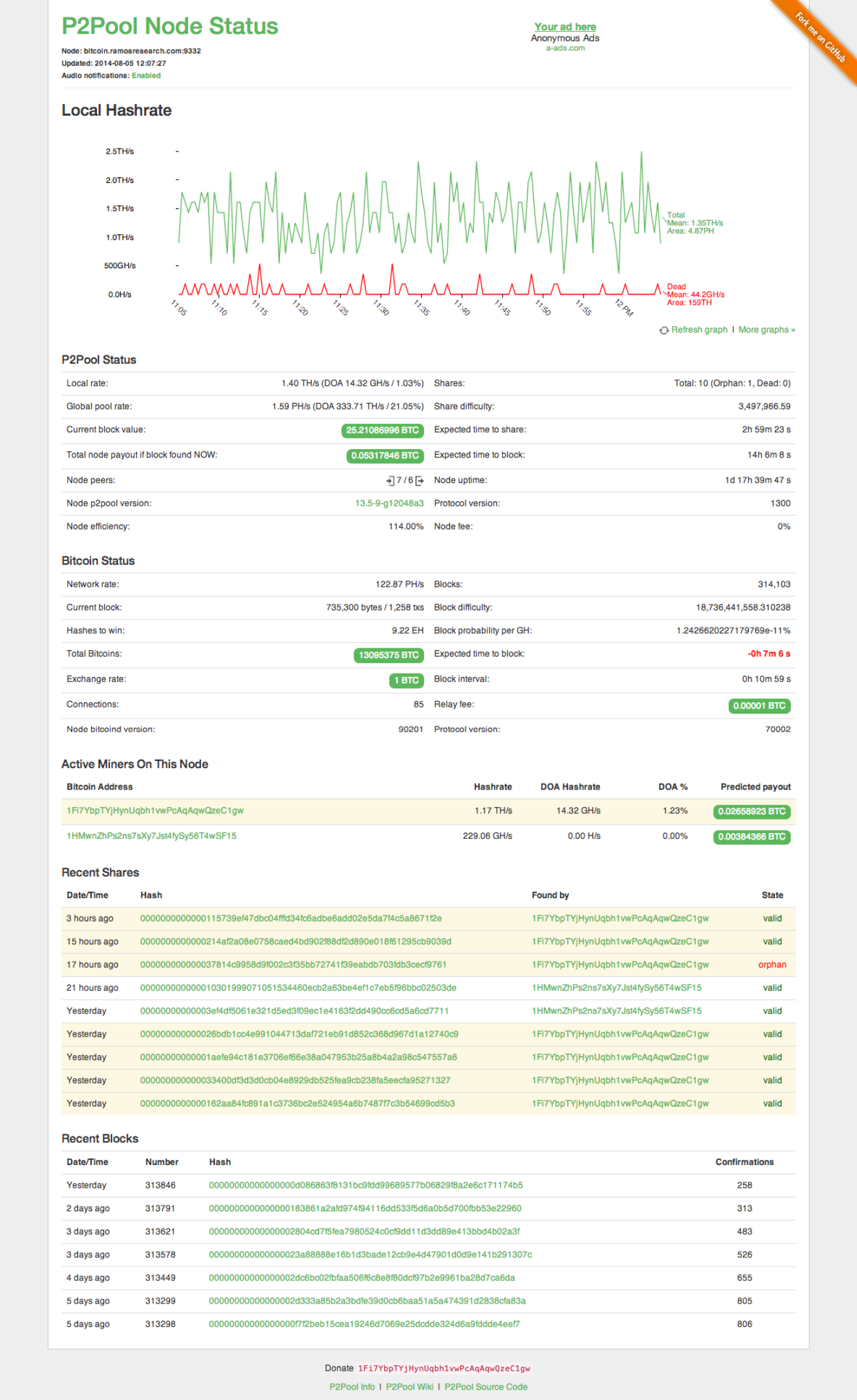The image size is (857, 1400).
Task: Open share hash from 3 hours ago
Action: 291,918
